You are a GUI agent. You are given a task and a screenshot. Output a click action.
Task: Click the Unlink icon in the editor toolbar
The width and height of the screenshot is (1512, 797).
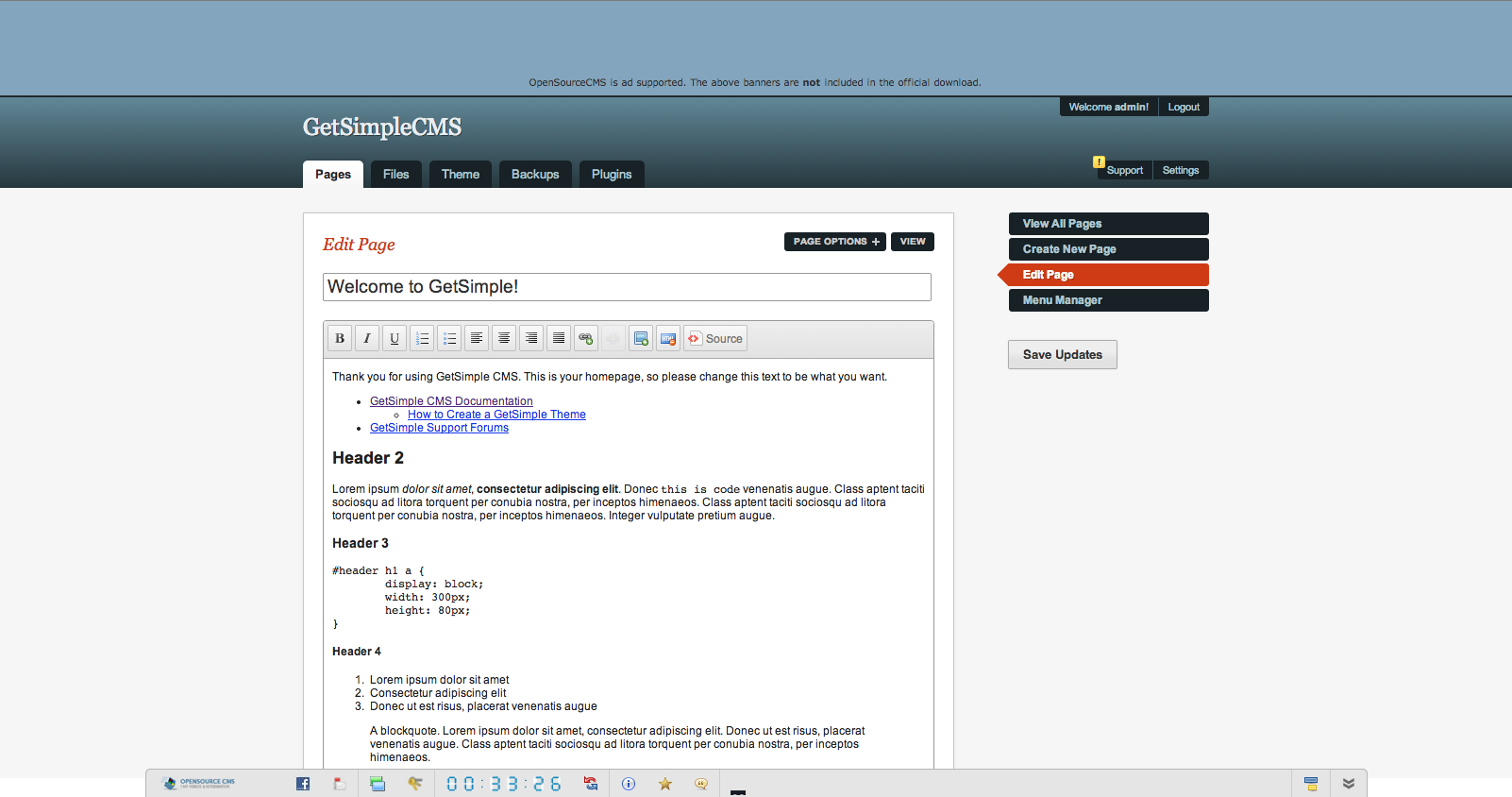(613, 338)
